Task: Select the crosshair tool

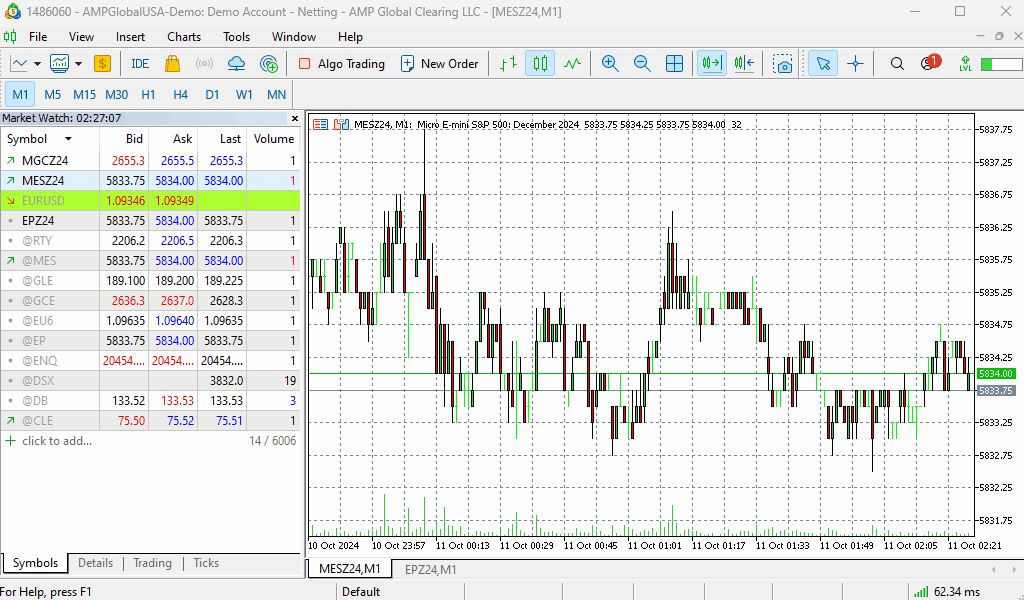Action: click(855, 64)
